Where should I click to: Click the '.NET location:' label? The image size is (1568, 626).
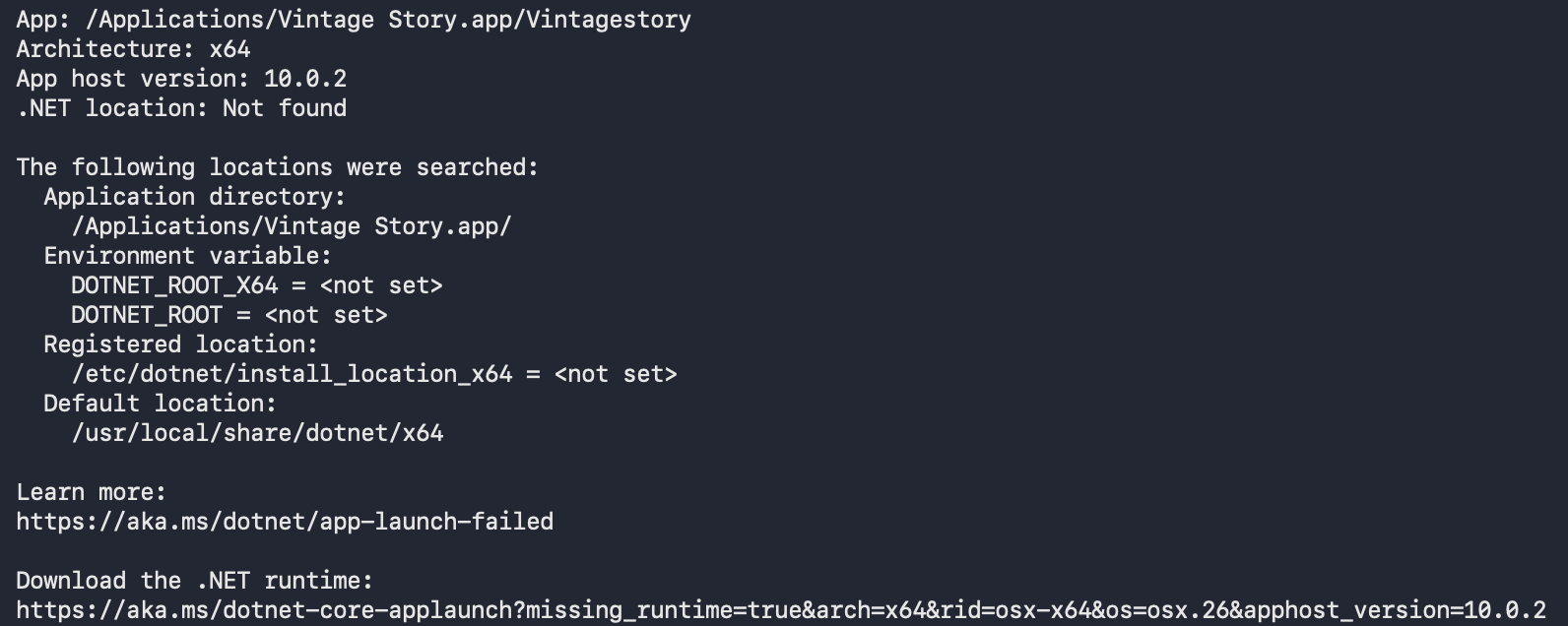[112, 108]
